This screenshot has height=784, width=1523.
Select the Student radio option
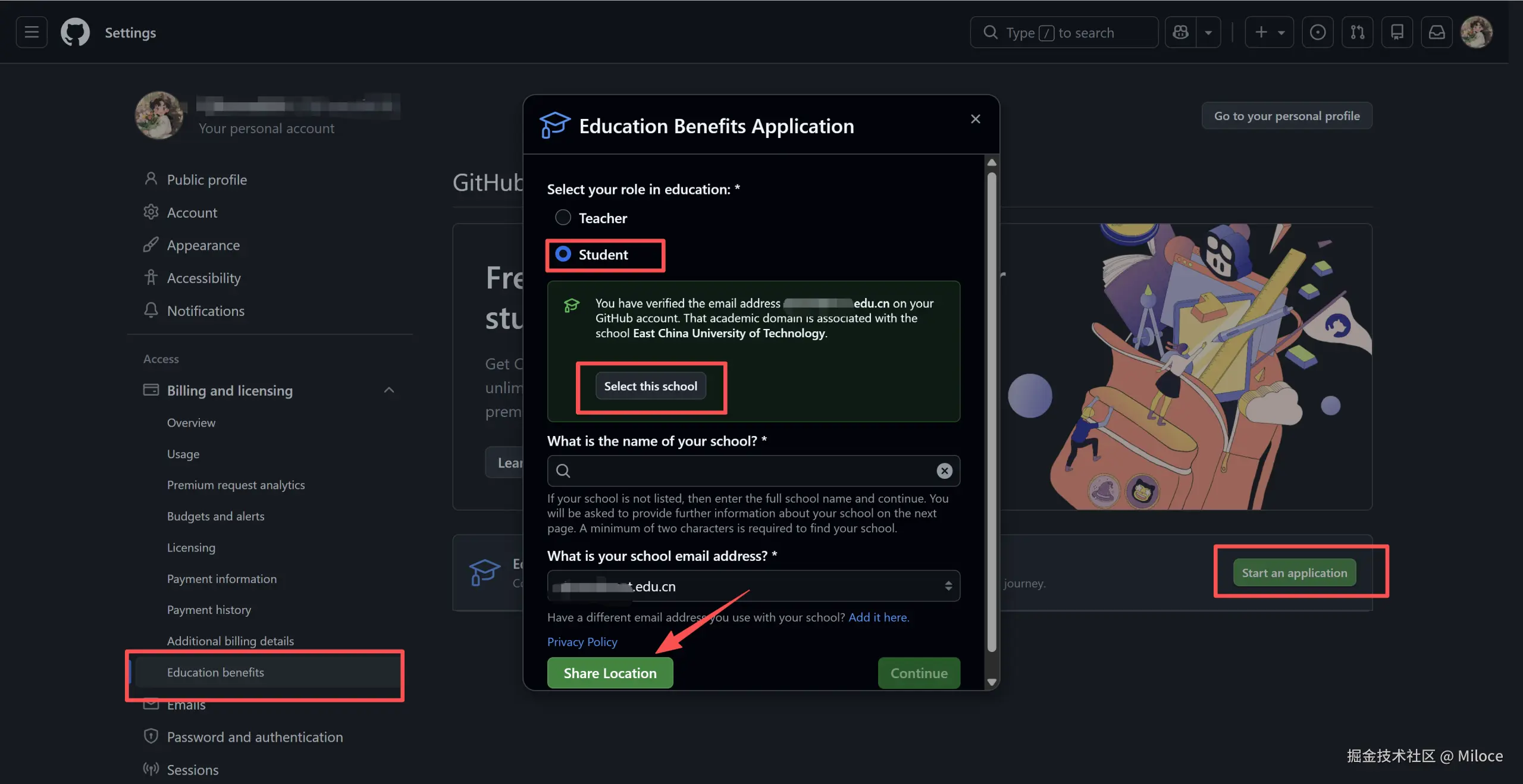click(563, 255)
